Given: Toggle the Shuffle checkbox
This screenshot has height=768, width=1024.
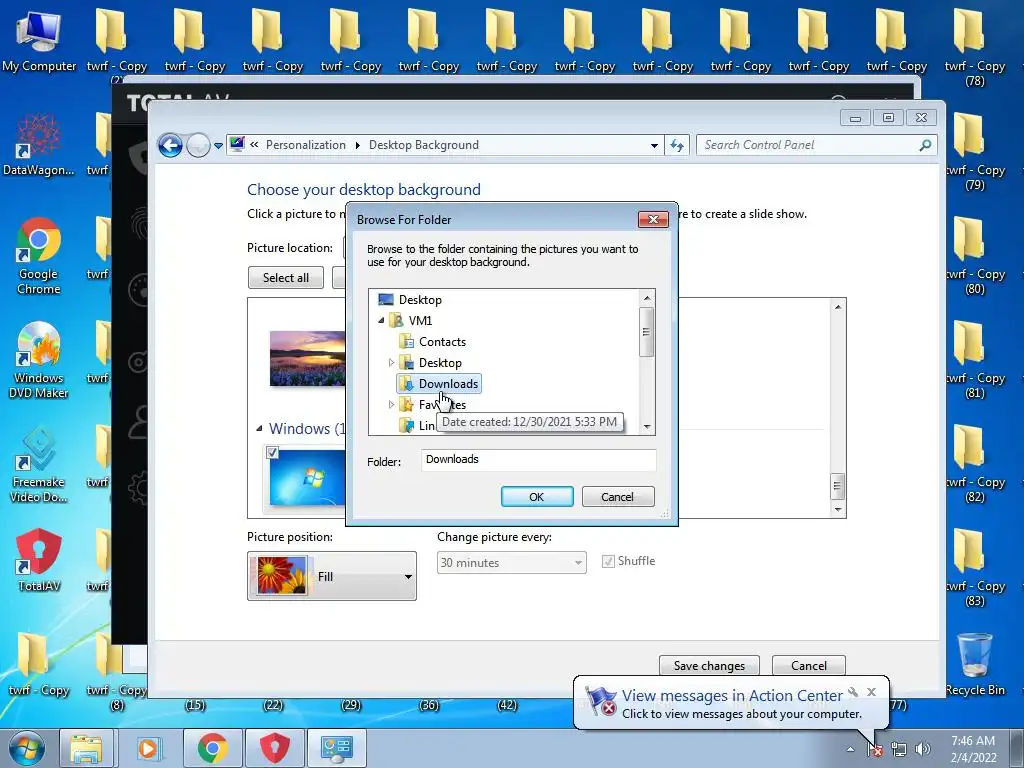Looking at the screenshot, I should (x=608, y=562).
